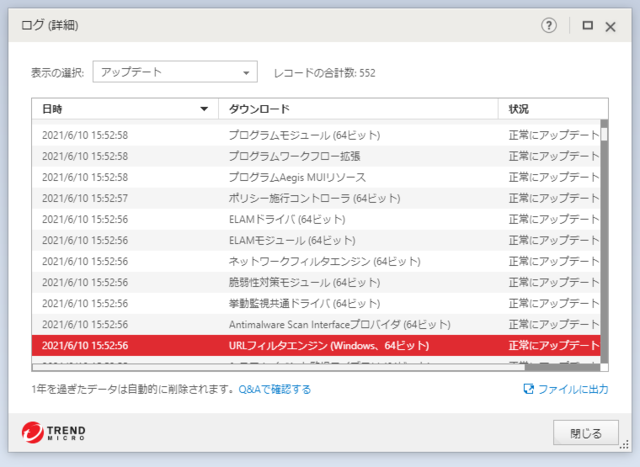Click the resize grip at window corner
640x467 pixels.
point(624,445)
